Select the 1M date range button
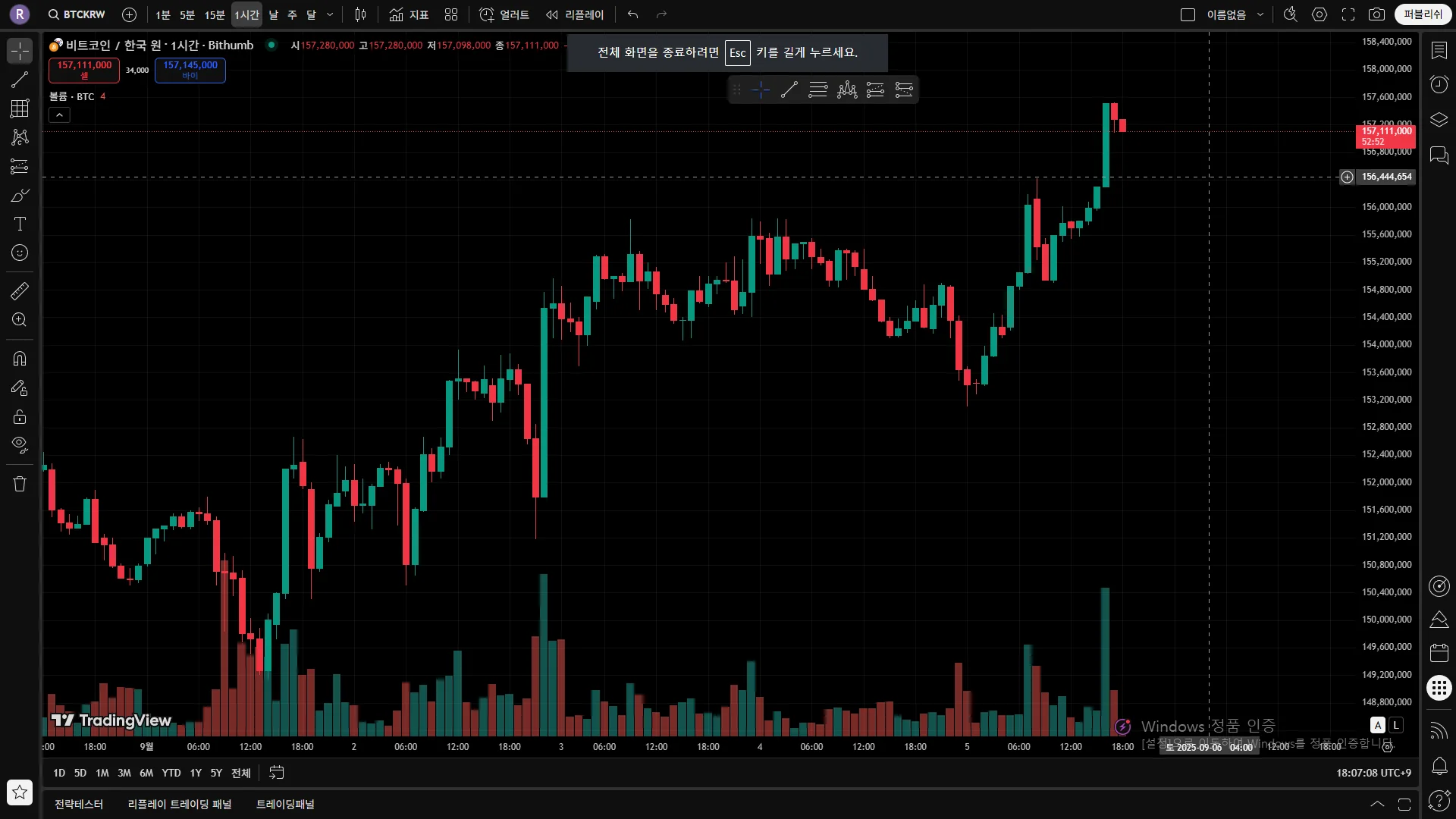The image size is (1456, 819). (102, 773)
